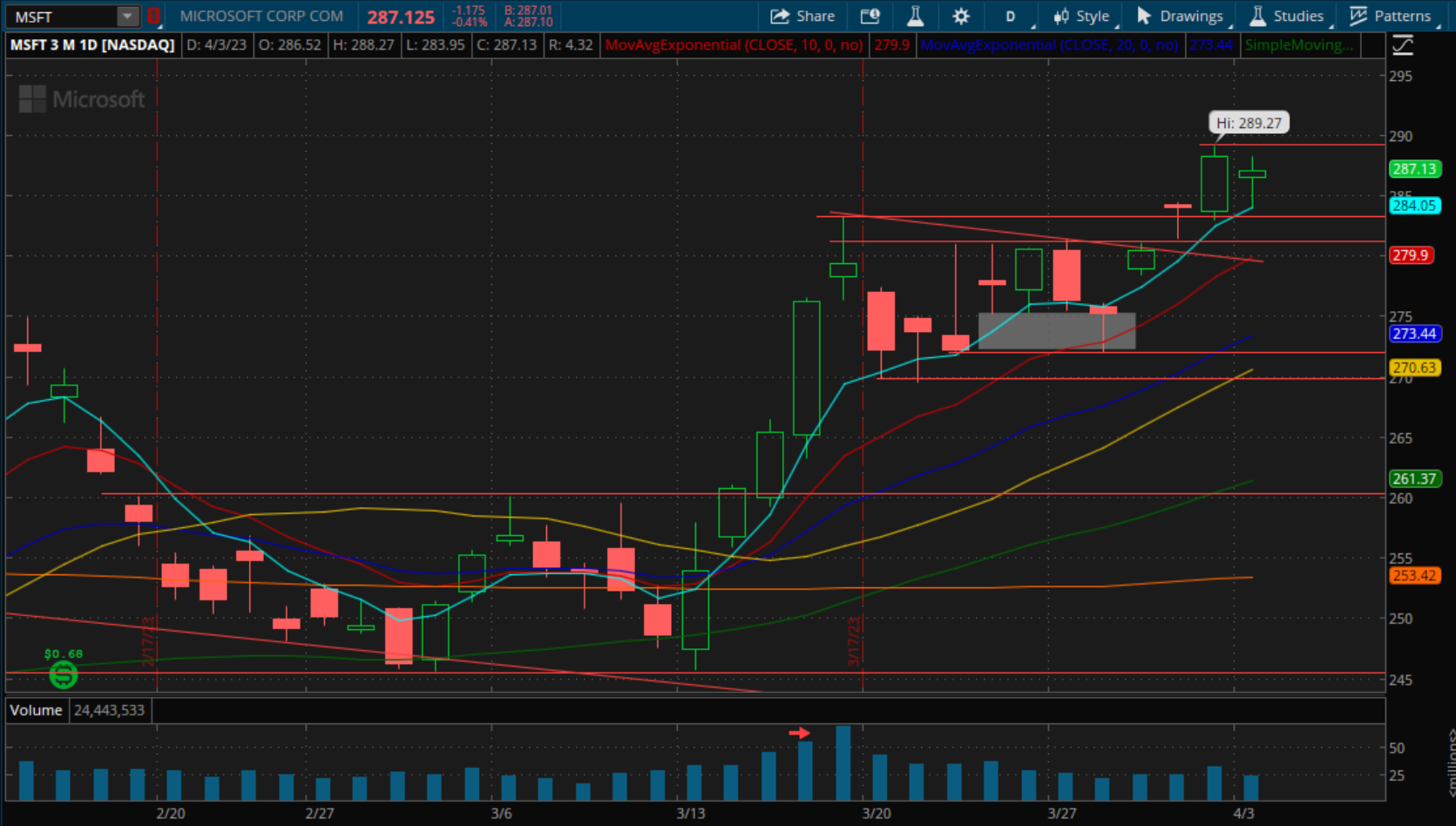The image size is (1456, 826).
Task: Click the green 287.13 price axis bubble
Action: (x=1414, y=169)
